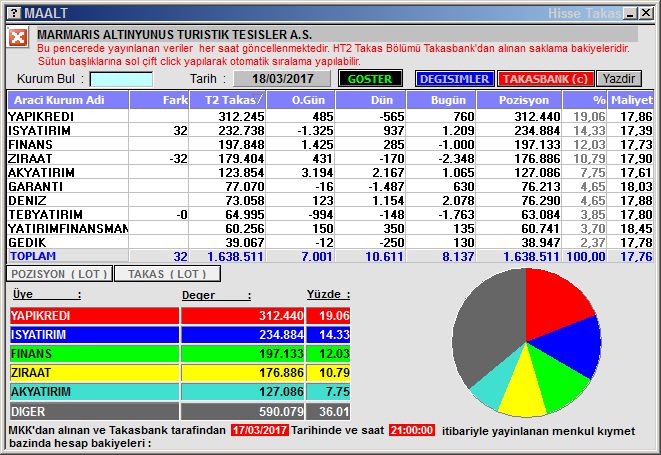Click the GOSTER button
This screenshot has width=661, height=455.
[370, 79]
